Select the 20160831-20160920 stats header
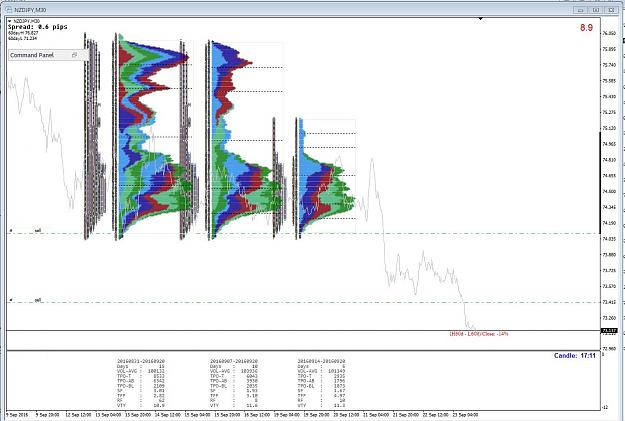 point(141,361)
